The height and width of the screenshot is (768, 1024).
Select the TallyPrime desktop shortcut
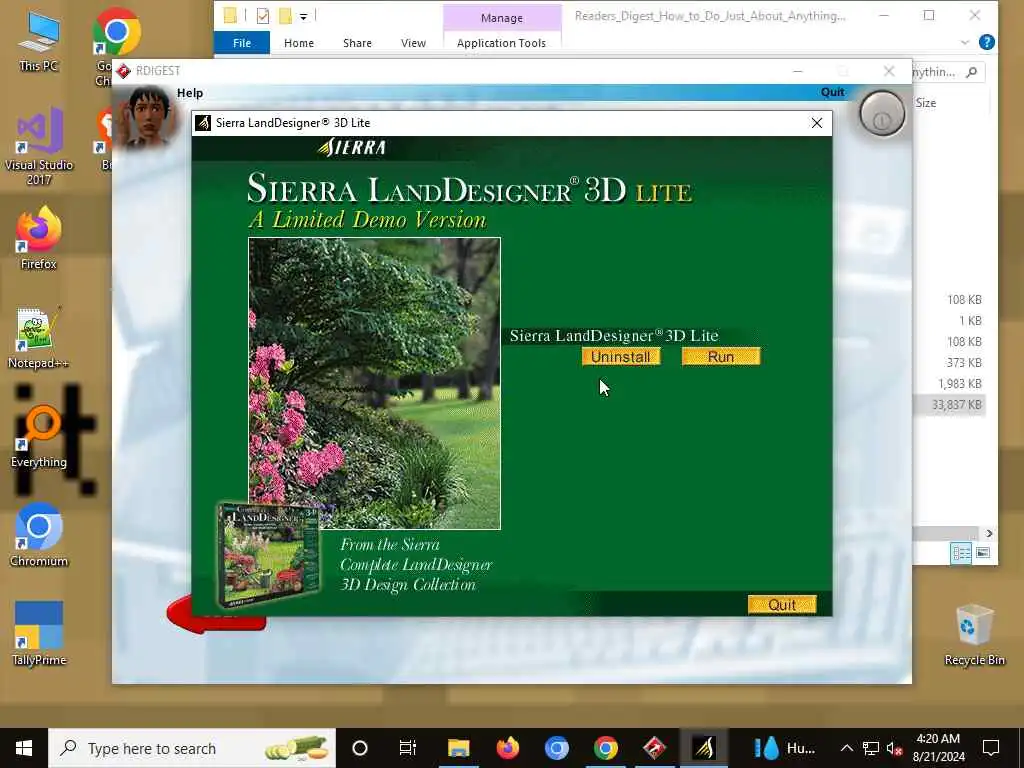click(x=39, y=633)
